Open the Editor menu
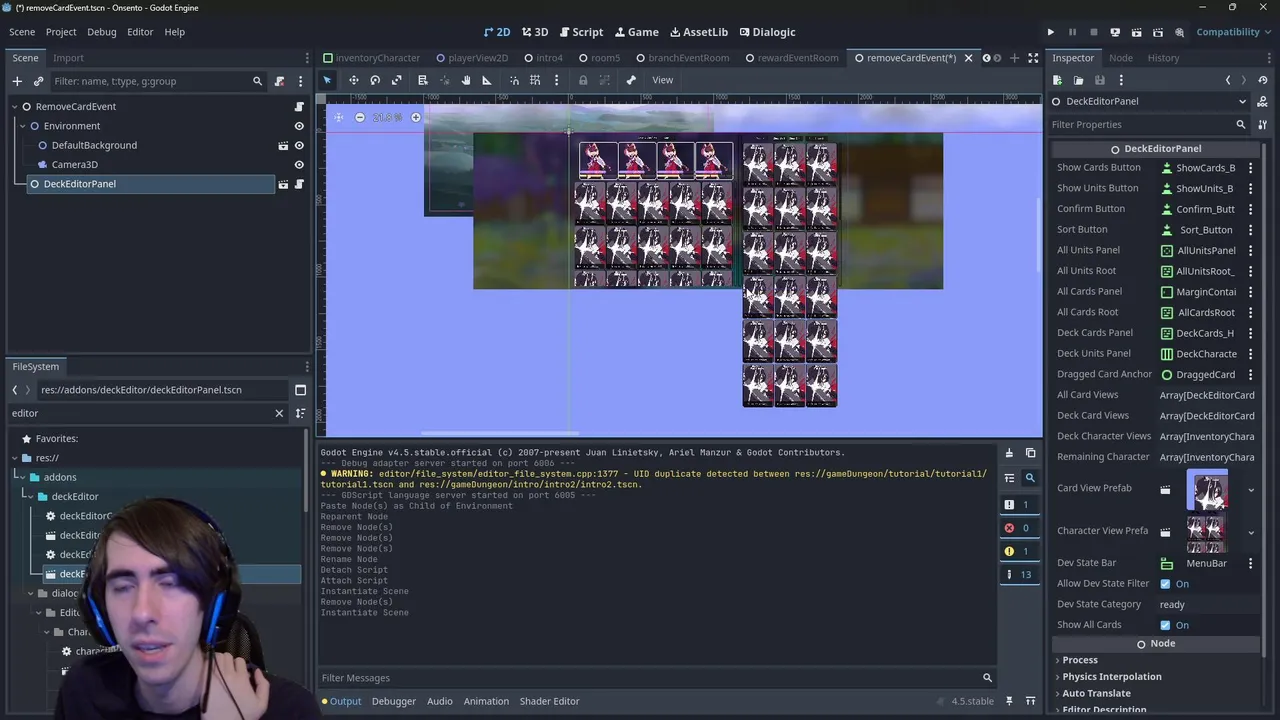 pyautogui.click(x=140, y=32)
